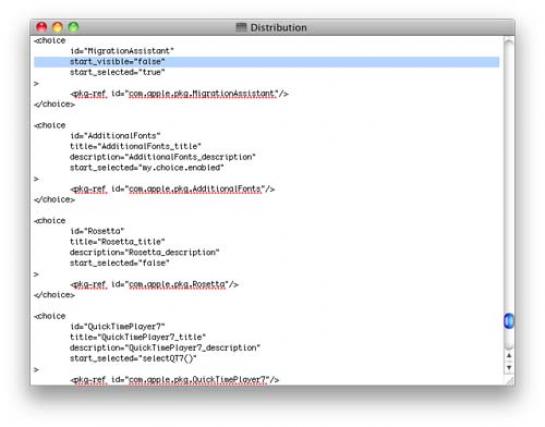Click the id="Rosetta" attribute line
This screenshot has width=545, height=427.
pos(97,231)
